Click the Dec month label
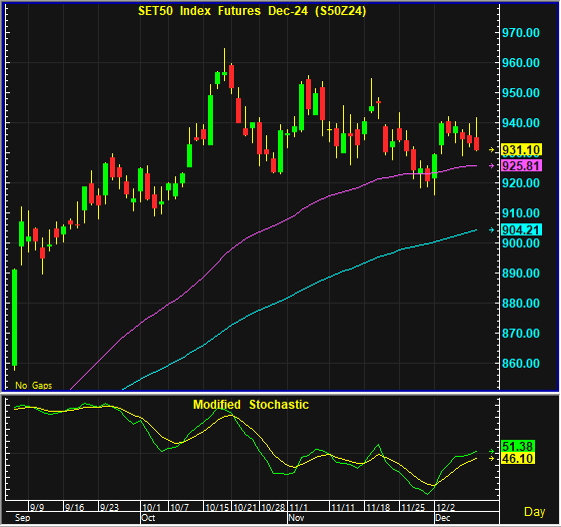Screen dimensions: 561x527 pos(443,518)
